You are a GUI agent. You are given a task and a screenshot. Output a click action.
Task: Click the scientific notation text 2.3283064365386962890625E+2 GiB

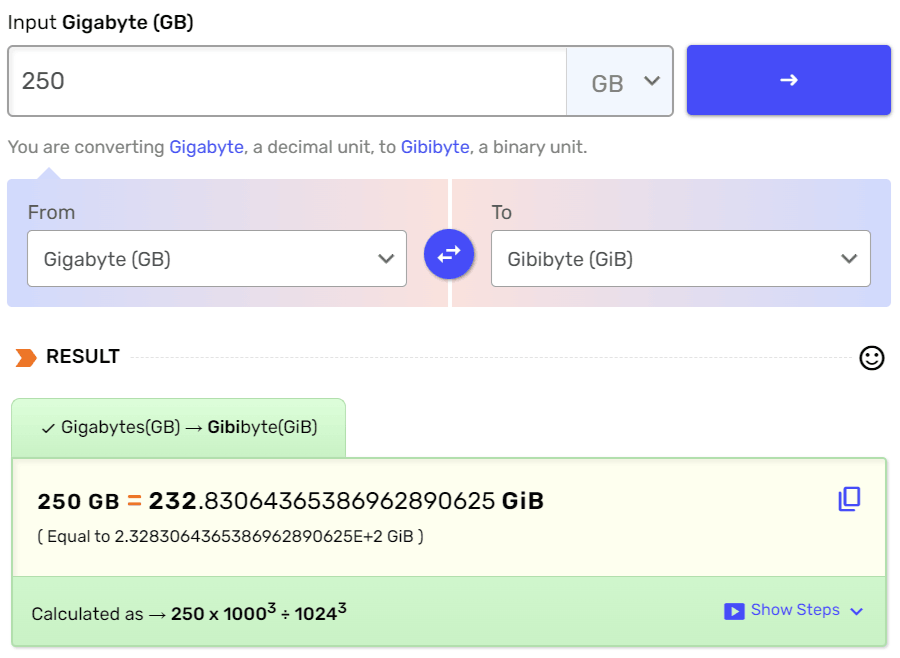pyautogui.click(x=263, y=536)
